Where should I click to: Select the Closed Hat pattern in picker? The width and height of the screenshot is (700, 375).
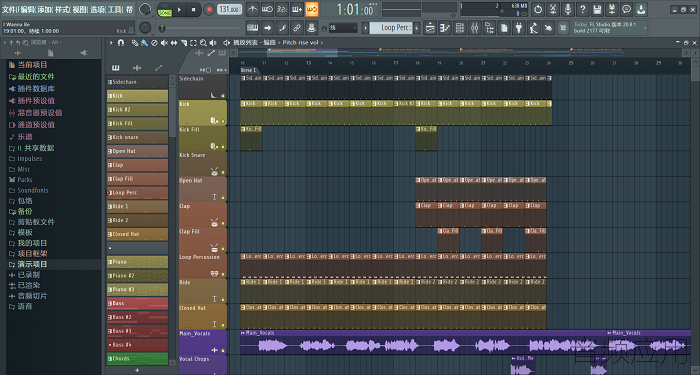click(138, 234)
